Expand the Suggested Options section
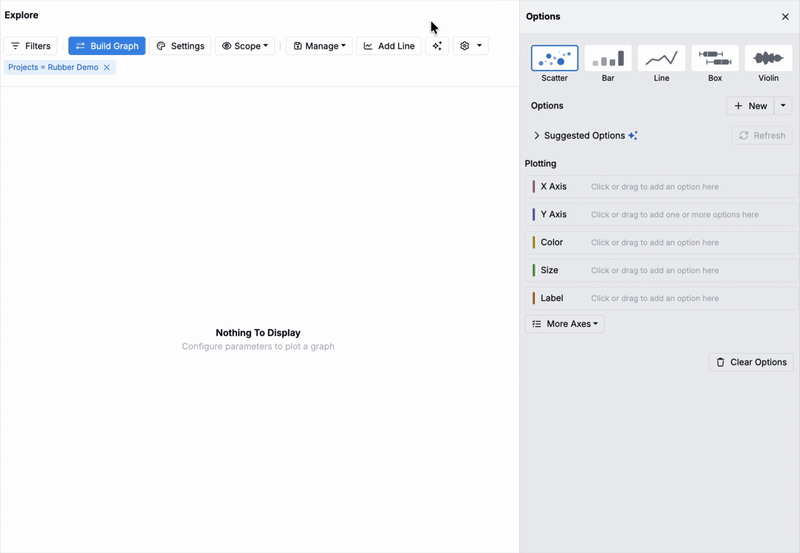800x553 pixels. (537, 136)
